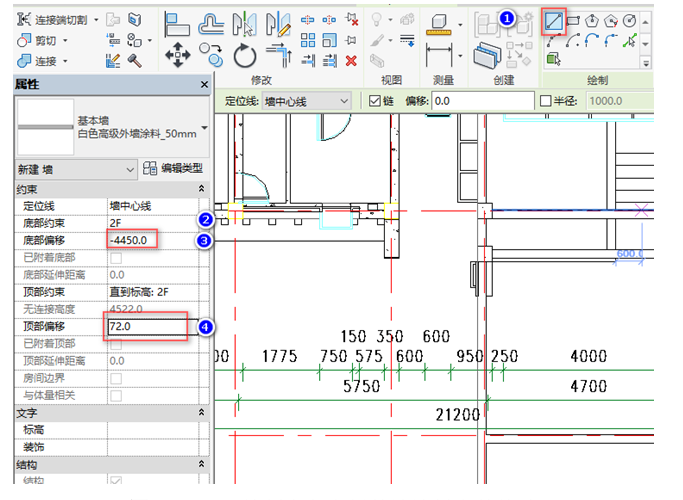
Task: Select the Align tool in Modify panel
Action: [x=178, y=22]
